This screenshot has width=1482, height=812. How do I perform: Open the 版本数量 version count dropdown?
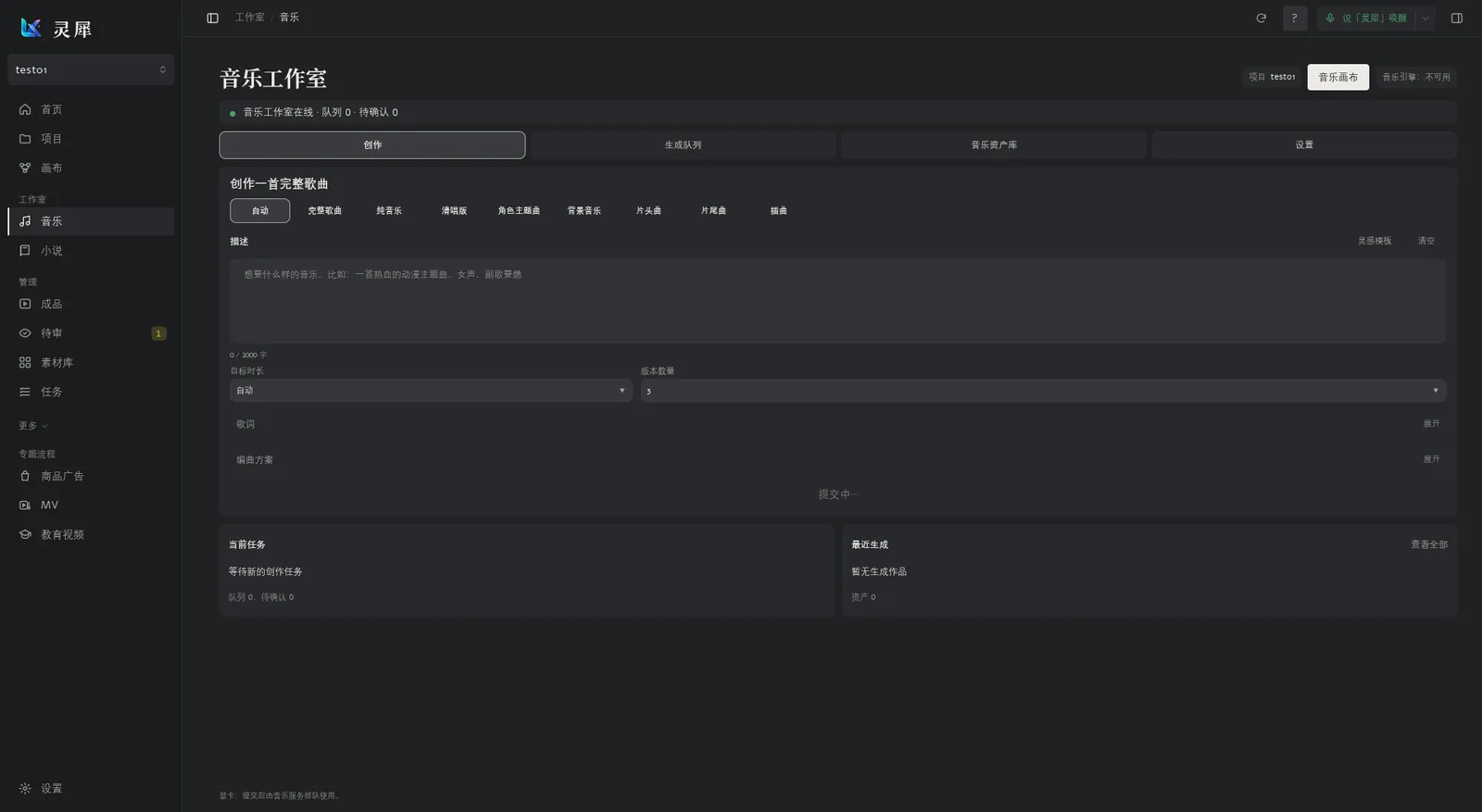pyautogui.click(x=1043, y=390)
